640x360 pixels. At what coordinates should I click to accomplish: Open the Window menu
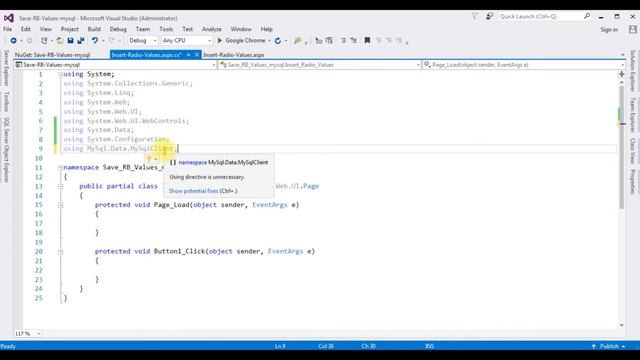(241, 29)
